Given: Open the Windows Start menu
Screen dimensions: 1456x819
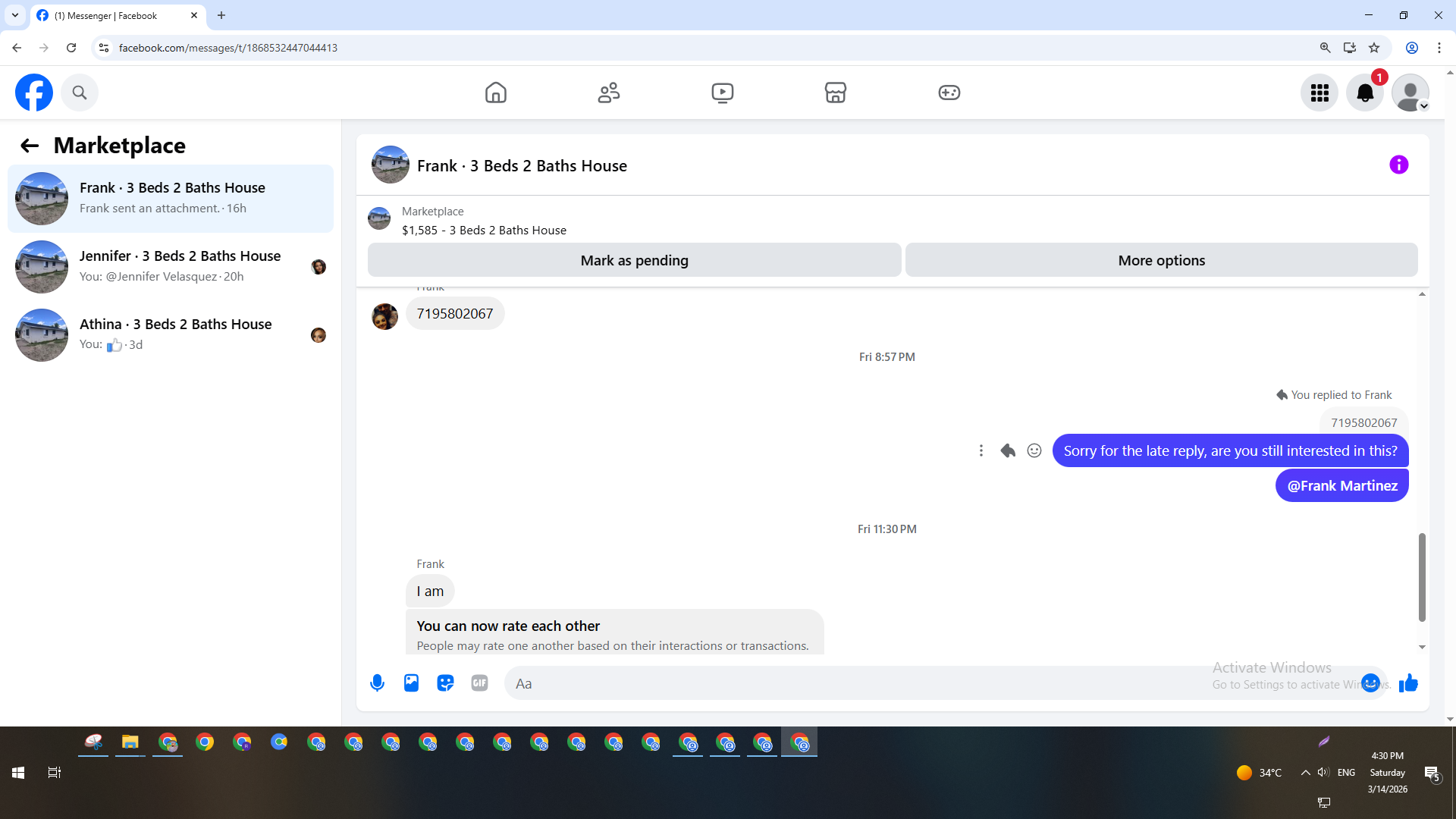Looking at the screenshot, I should click(18, 773).
